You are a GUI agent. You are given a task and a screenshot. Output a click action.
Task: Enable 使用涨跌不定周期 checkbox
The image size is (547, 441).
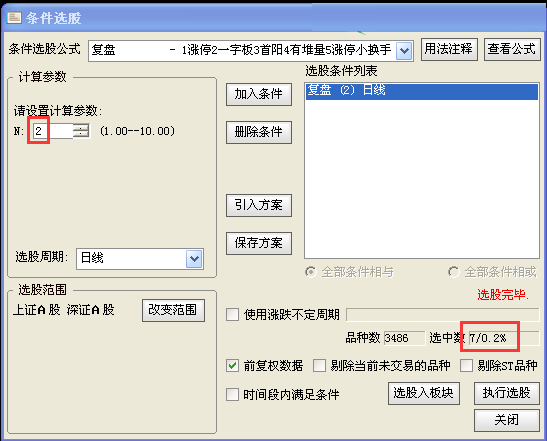232,314
